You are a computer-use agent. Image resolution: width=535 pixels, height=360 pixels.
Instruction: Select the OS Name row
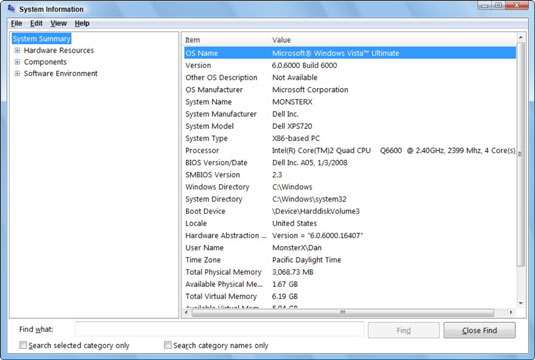coord(350,53)
